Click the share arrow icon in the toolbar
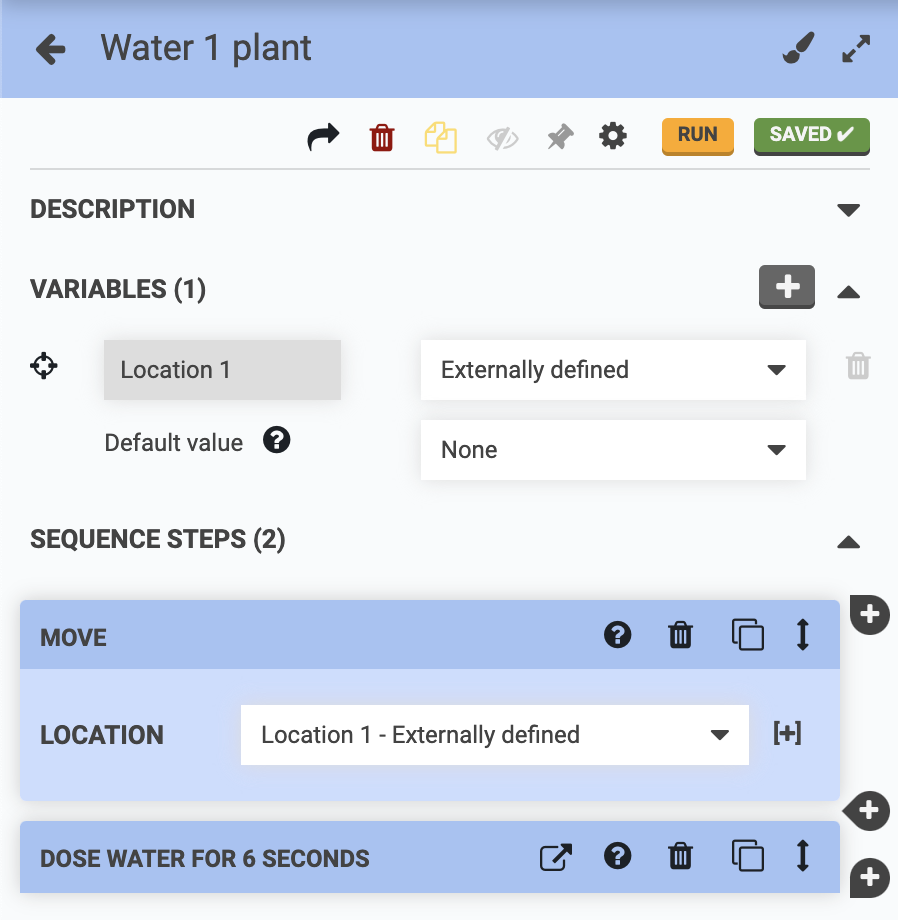The width and height of the screenshot is (898, 920). pos(323,137)
